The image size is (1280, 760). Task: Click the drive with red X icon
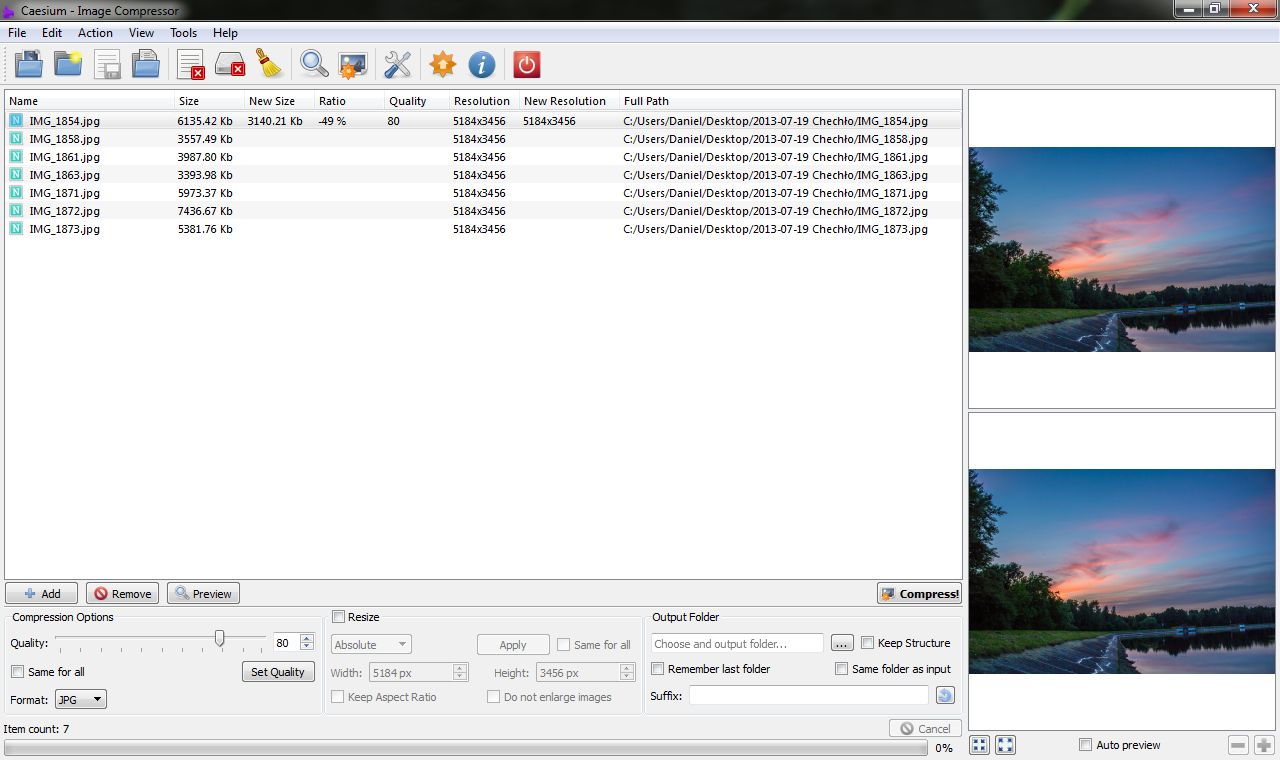230,65
